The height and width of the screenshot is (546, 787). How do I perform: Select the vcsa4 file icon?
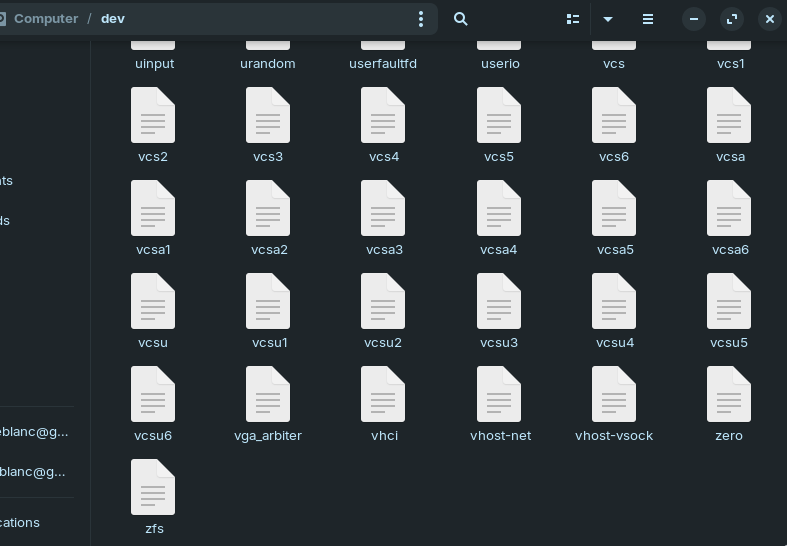(499, 208)
